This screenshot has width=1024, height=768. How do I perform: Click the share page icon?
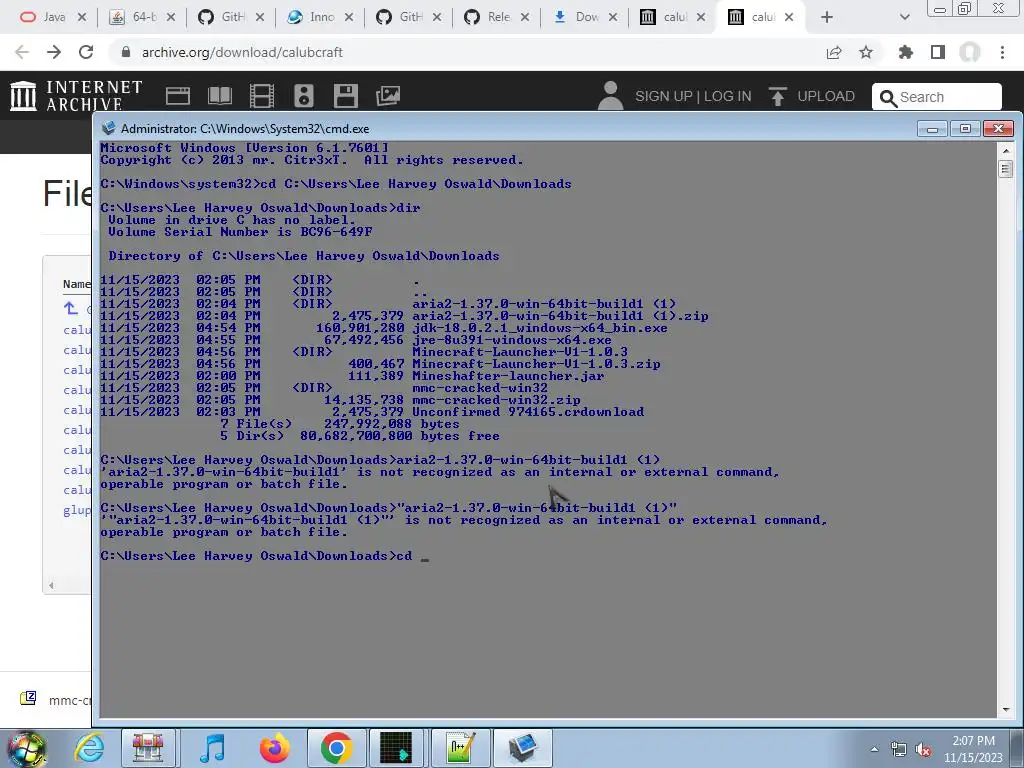[x=834, y=52]
